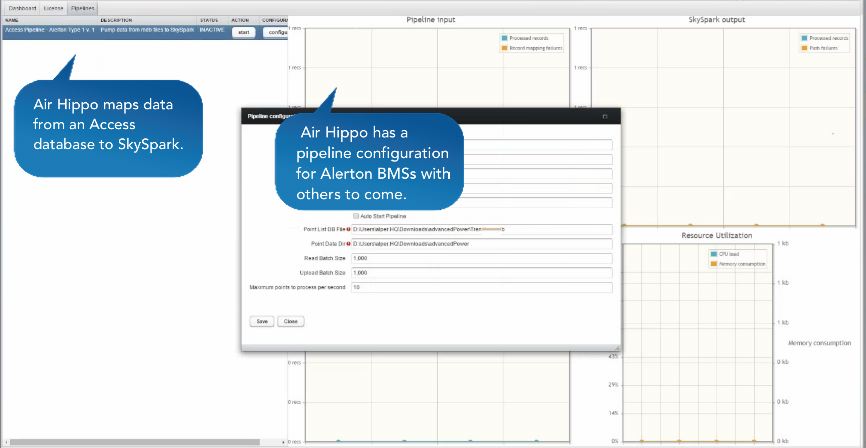Save the pipeline configuration
866x448 pixels.
(x=262, y=321)
